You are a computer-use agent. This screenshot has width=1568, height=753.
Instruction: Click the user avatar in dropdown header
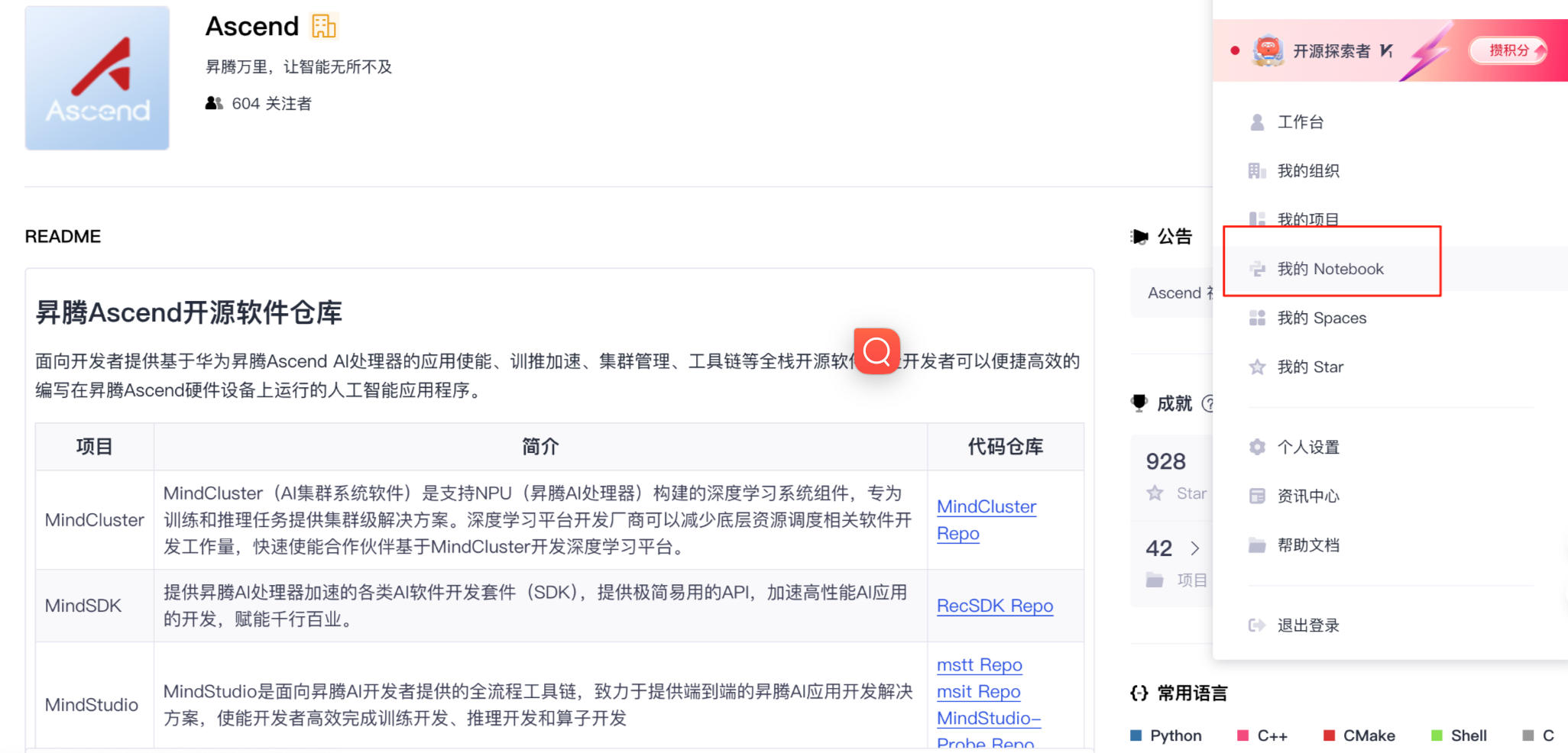[1268, 50]
